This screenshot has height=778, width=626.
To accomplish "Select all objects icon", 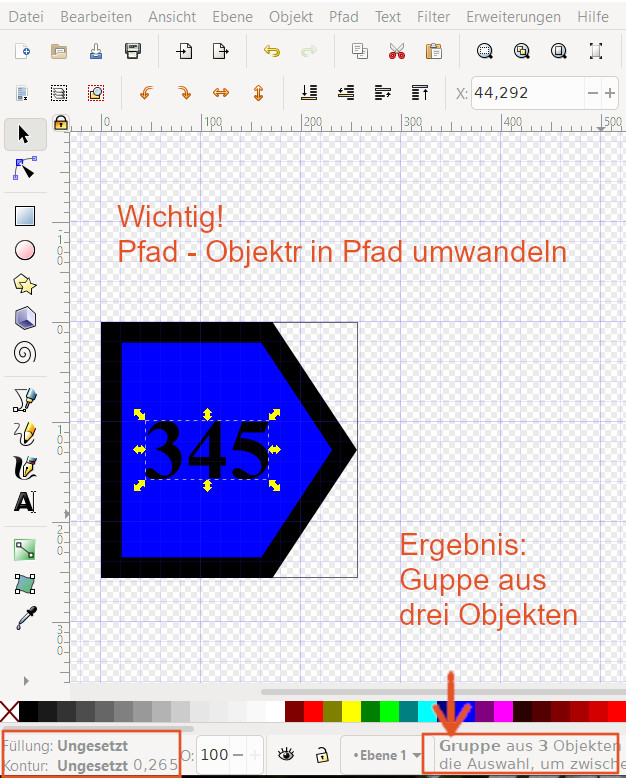I will tap(22, 93).
